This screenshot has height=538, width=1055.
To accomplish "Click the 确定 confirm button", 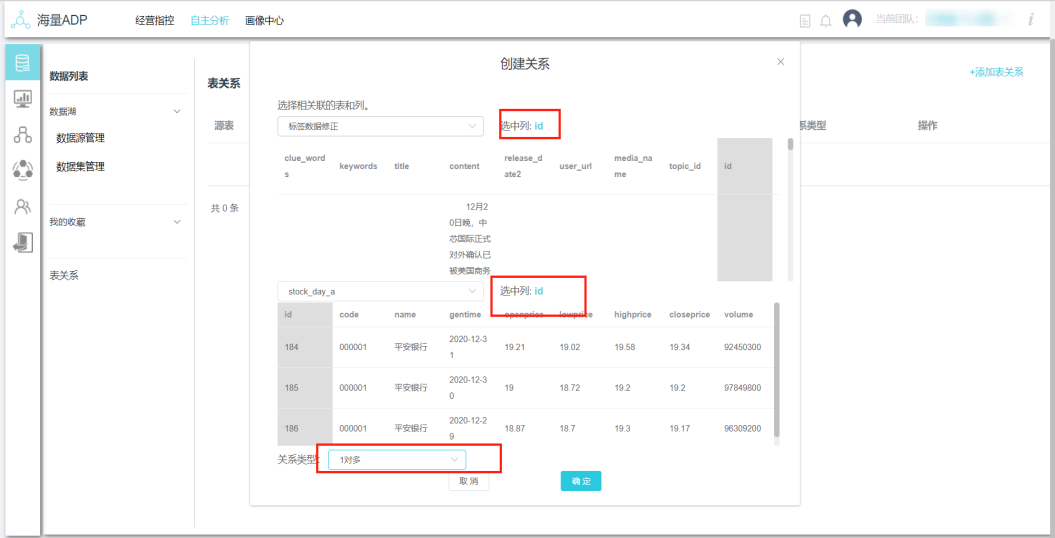I will click(580, 481).
